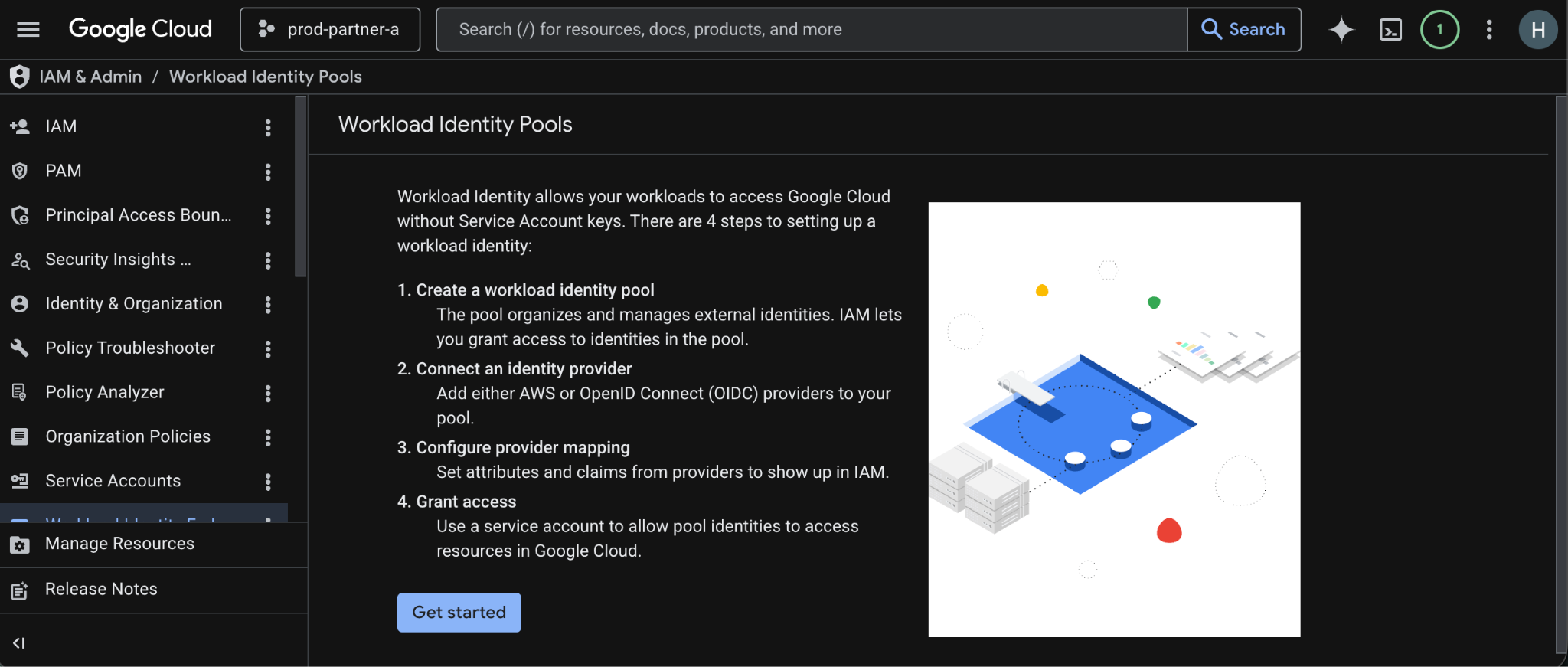Open more options for Policy Troubleshooter
Image resolution: width=1568 pixels, height=667 pixels.
point(268,349)
